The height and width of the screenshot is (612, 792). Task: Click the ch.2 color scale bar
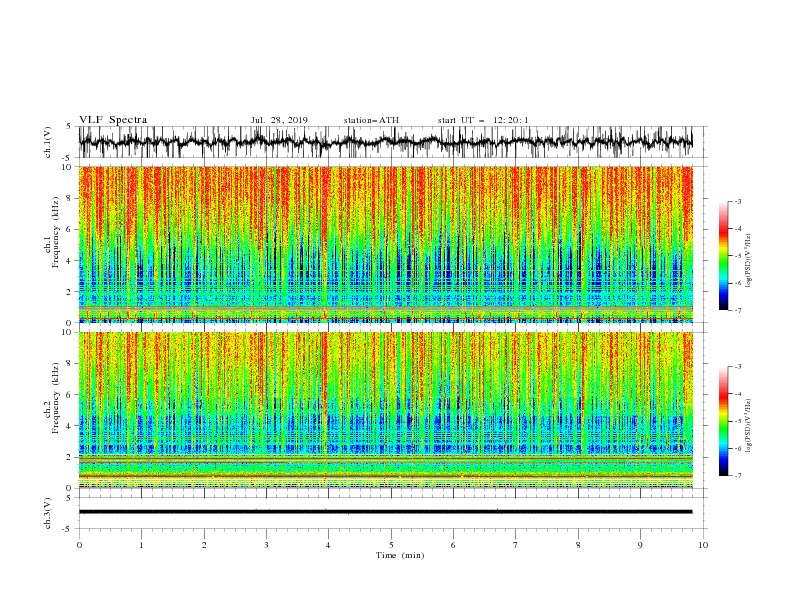click(723, 421)
